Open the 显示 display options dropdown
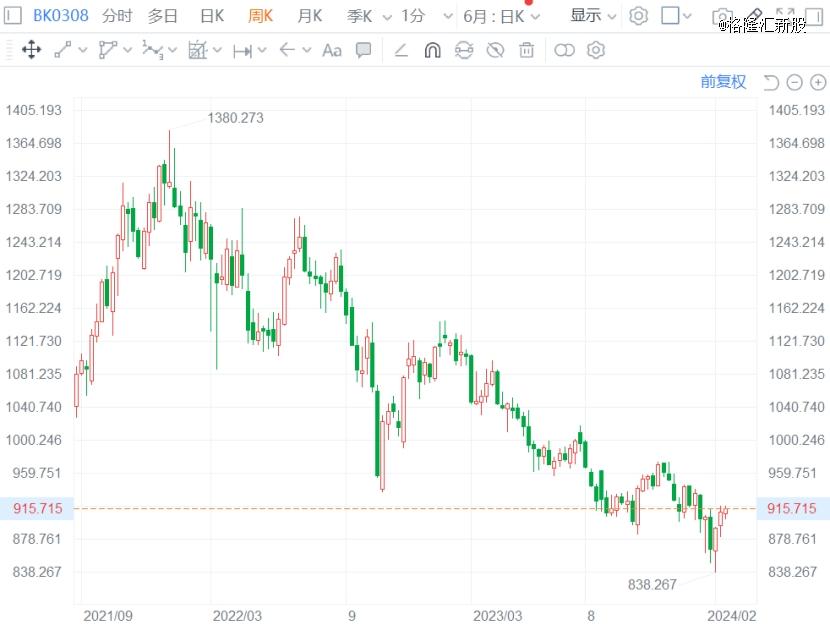The image size is (830, 625). click(x=594, y=16)
